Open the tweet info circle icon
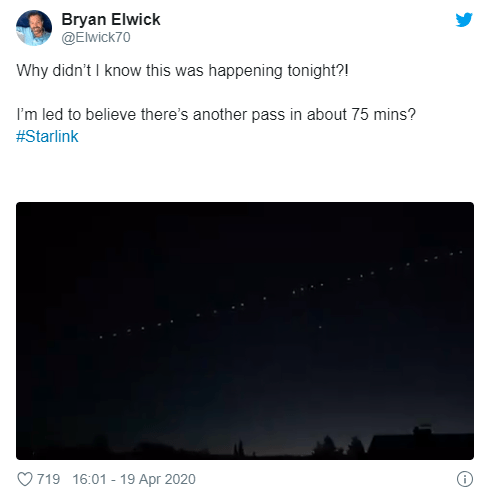The image size is (488, 495). coord(465,479)
